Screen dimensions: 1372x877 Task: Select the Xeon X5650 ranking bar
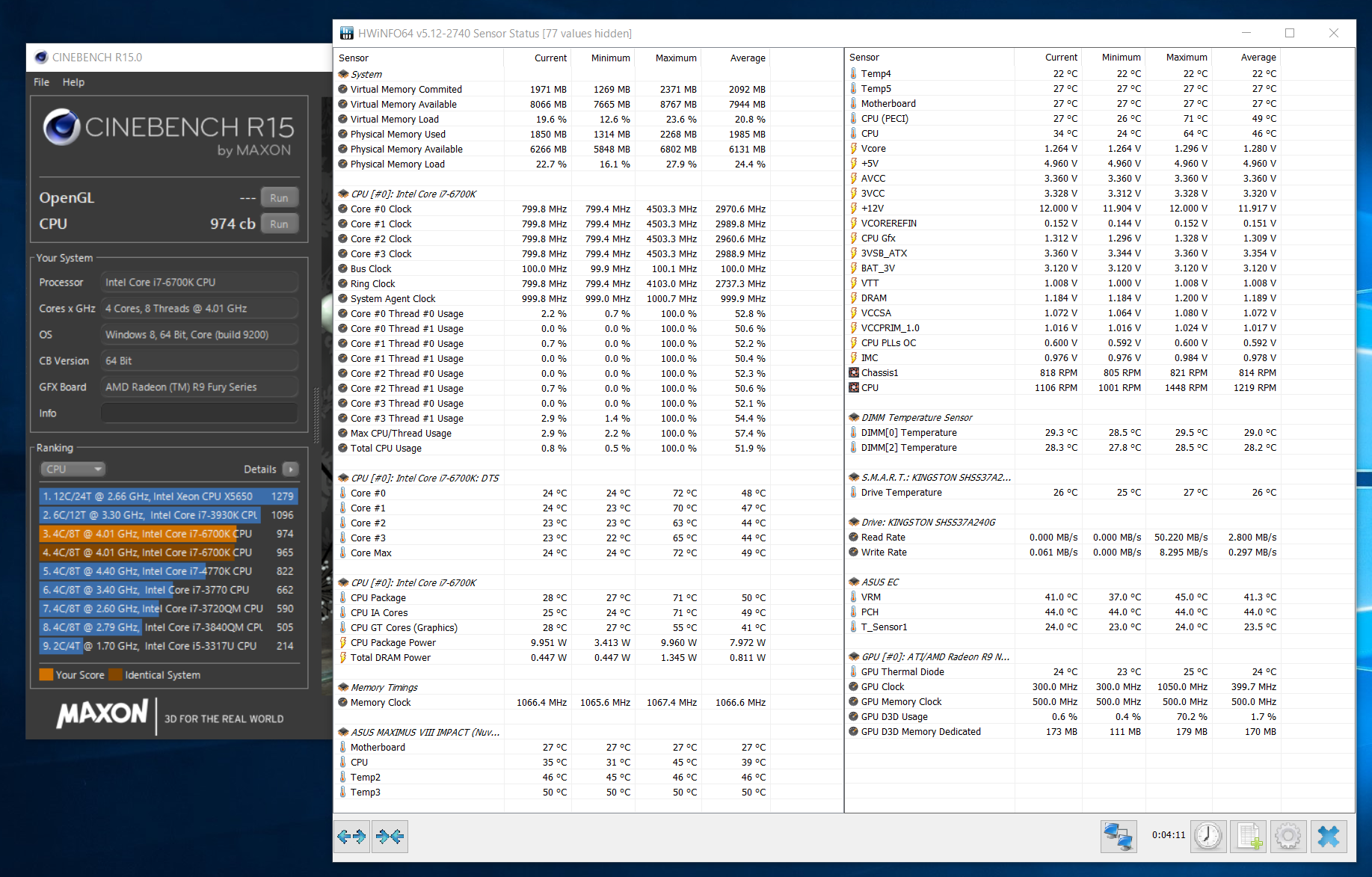point(168,496)
